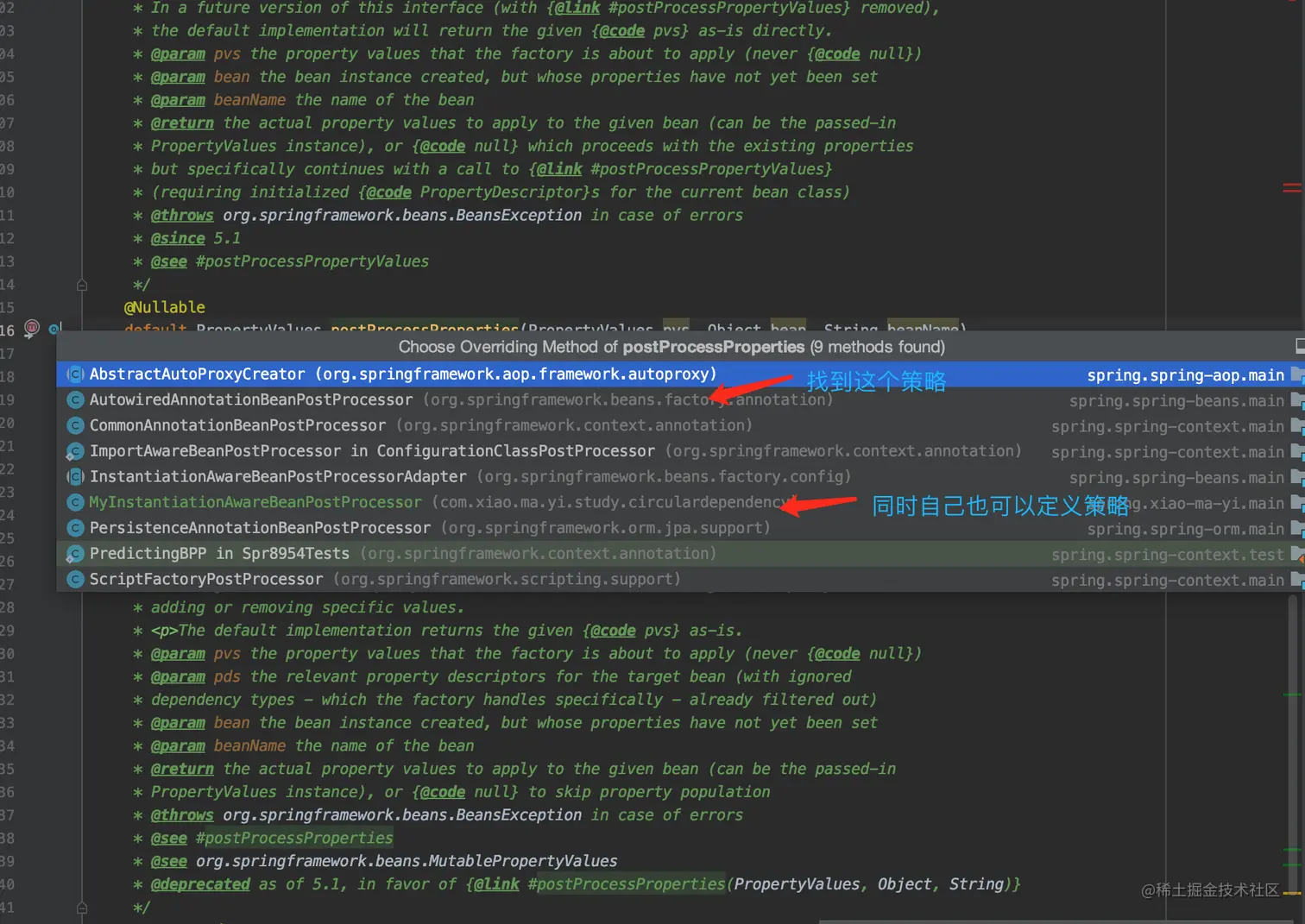Select PersistenceAnnotationBeanPostProcessor row

tap(680, 528)
